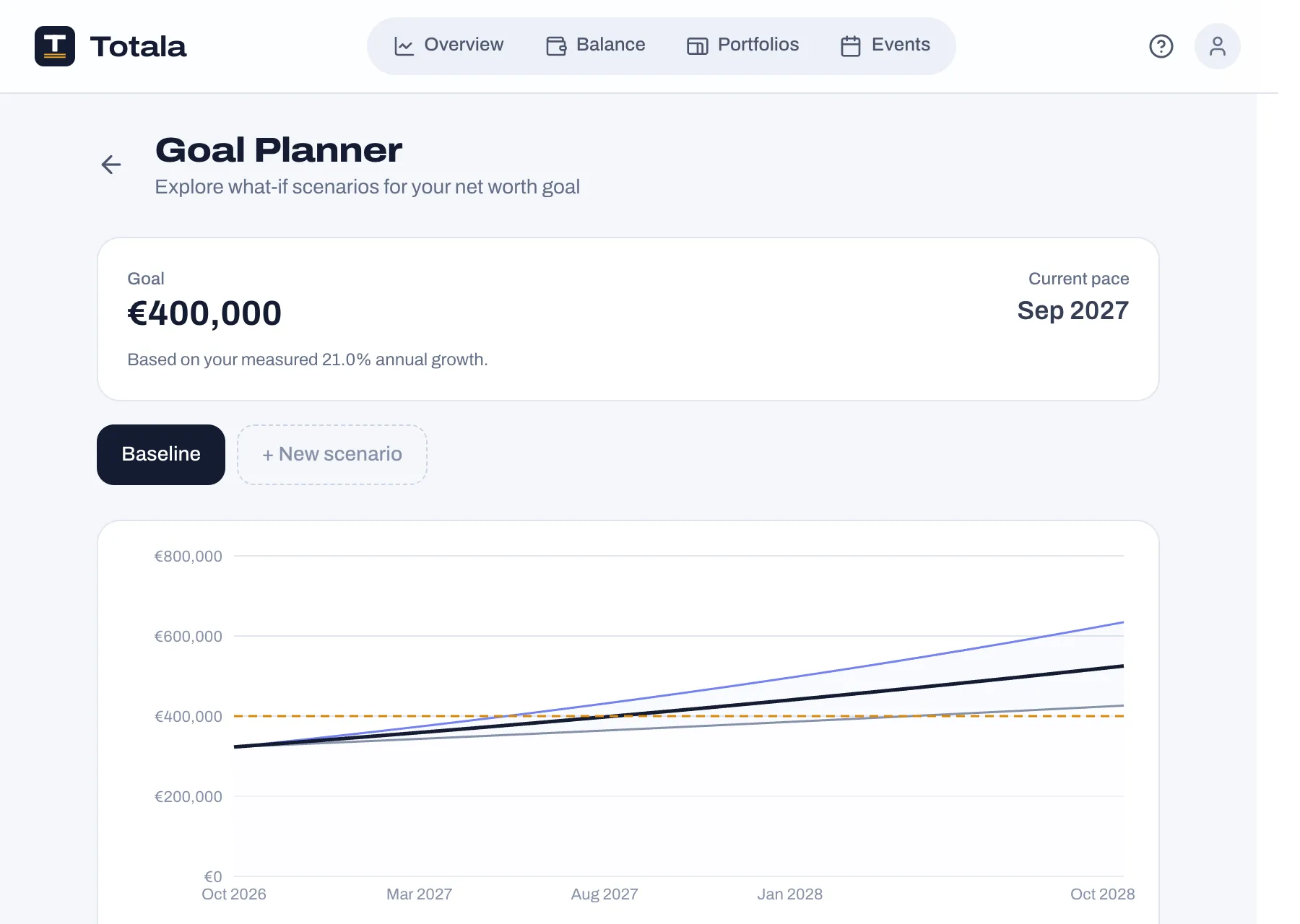Add a New scenario
The width and height of the screenshot is (1300, 924).
(332, 455)
